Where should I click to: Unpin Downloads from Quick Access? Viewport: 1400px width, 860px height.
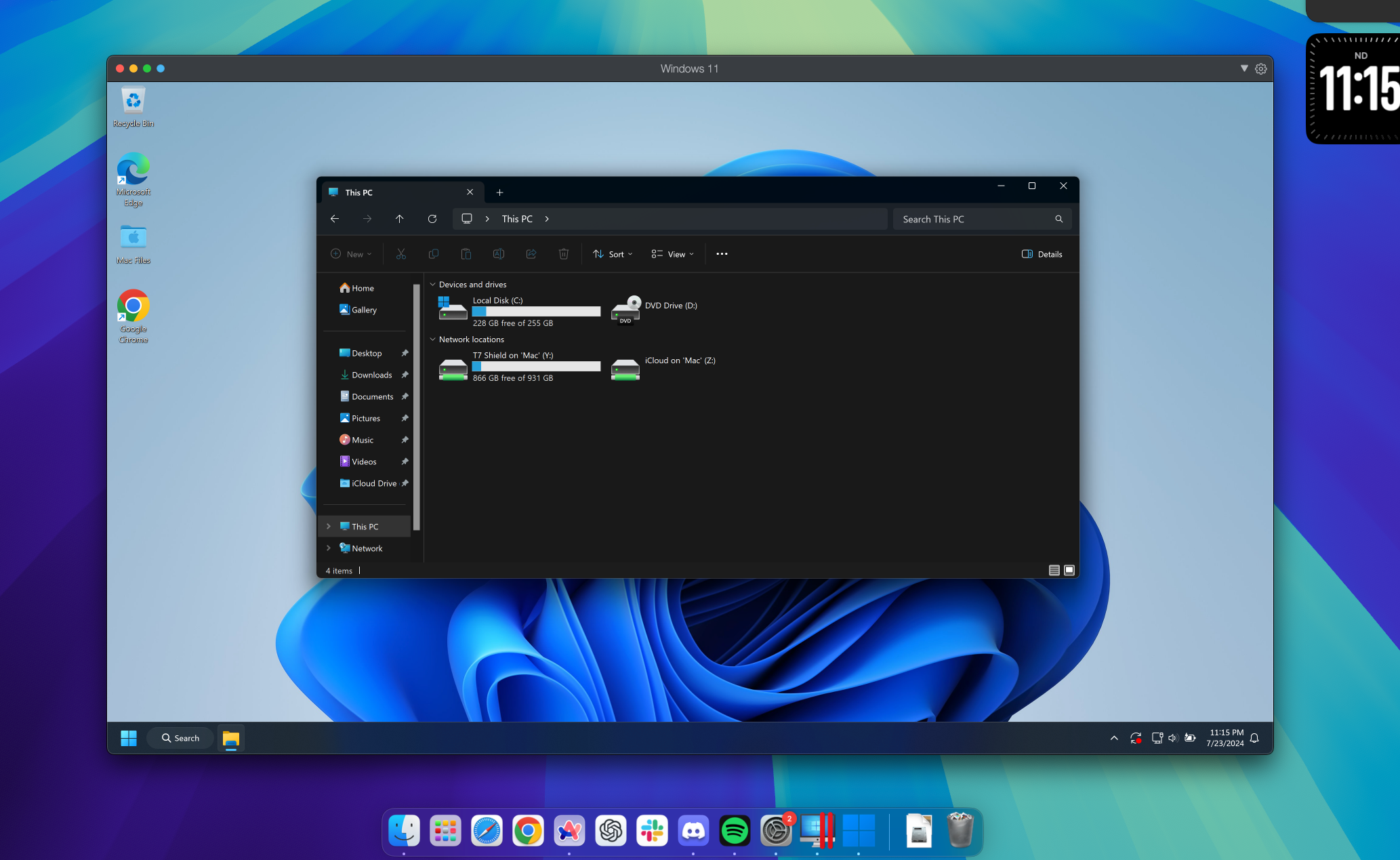pos(405,375)
